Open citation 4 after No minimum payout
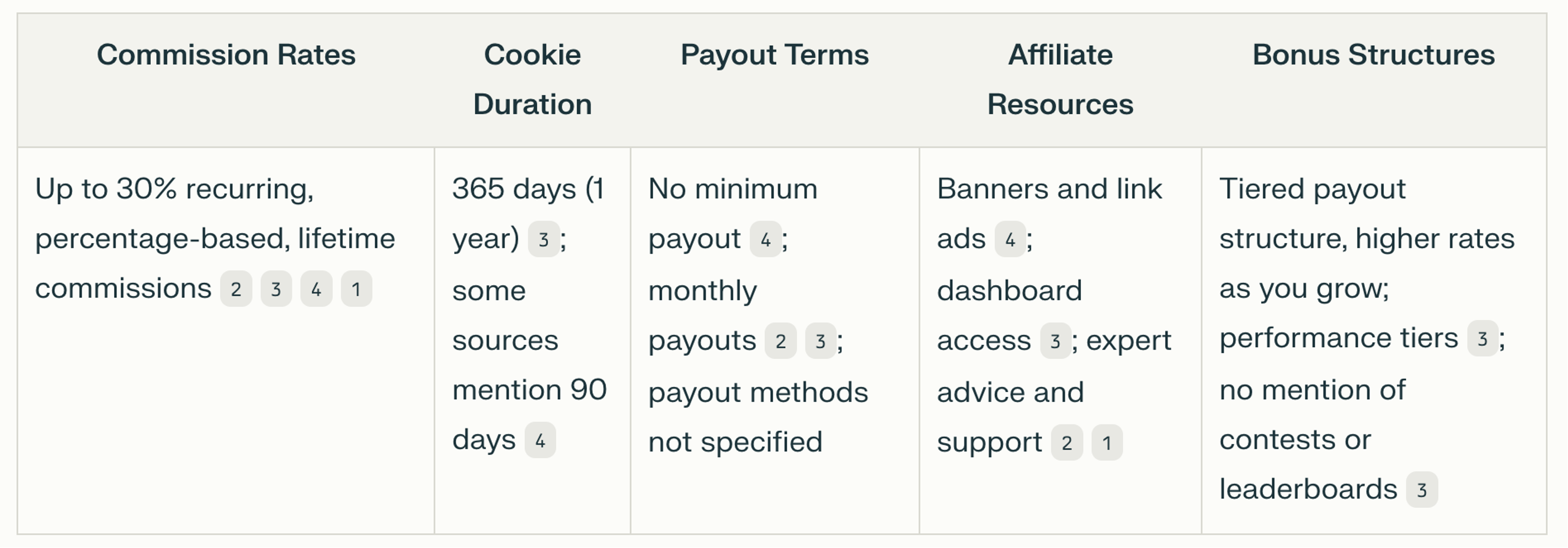The height and width of the screenshot is (548, 1568). 766,239
